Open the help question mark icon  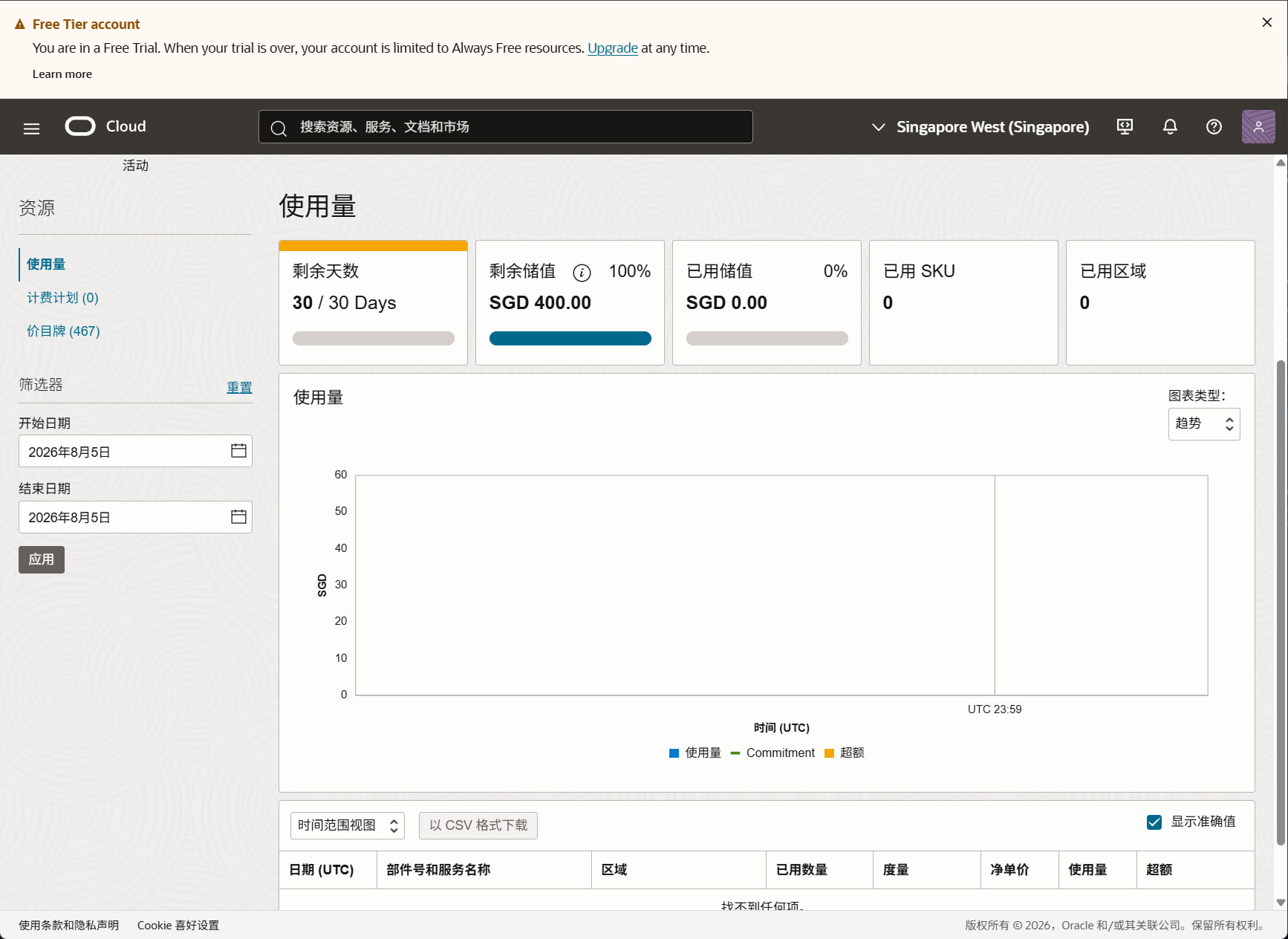coord(1214,126)
